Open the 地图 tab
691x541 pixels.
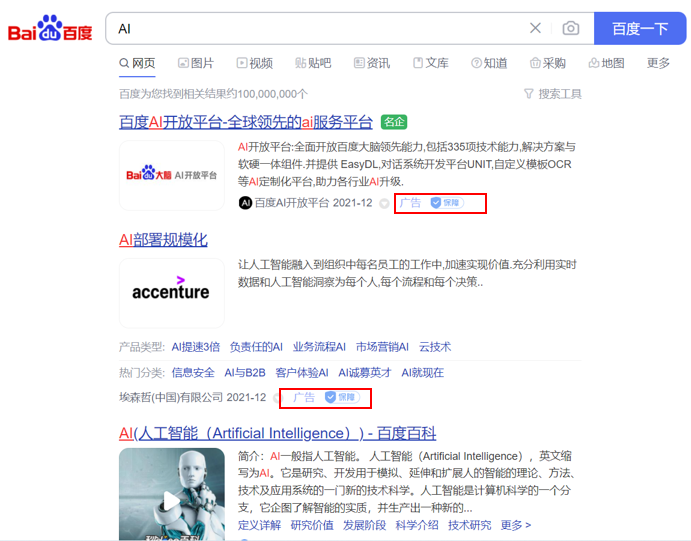pos(606,63)
